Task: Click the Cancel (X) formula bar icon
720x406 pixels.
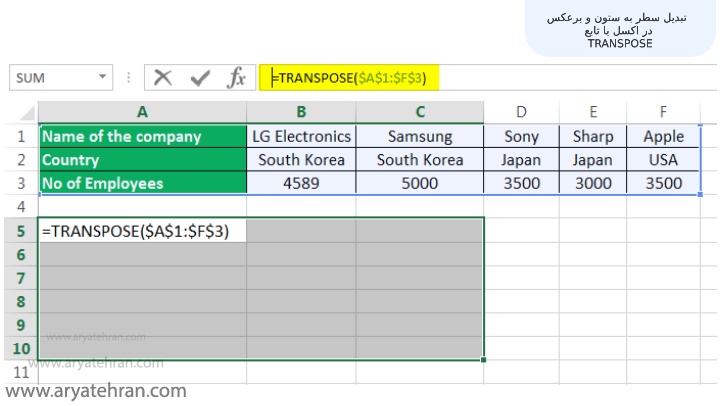Action: [x=163, y=78]
